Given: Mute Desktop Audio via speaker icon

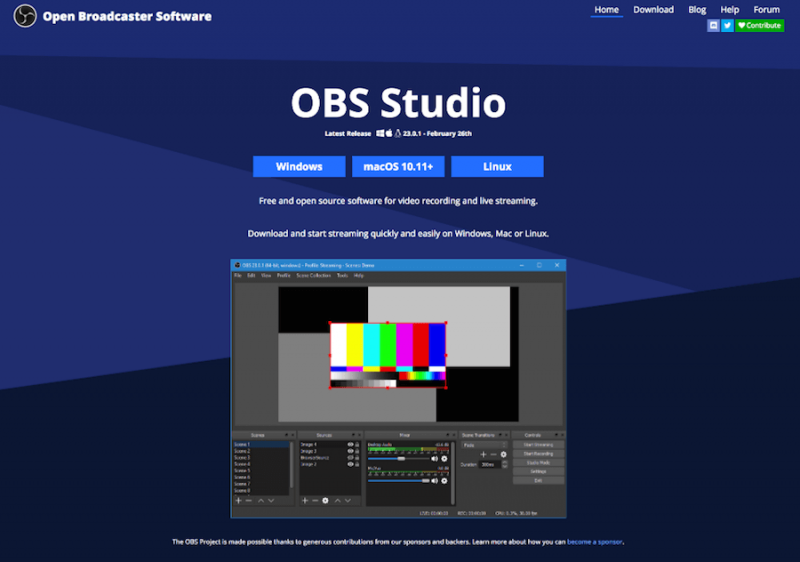Looking at the screenshot, I should [435, 458].
